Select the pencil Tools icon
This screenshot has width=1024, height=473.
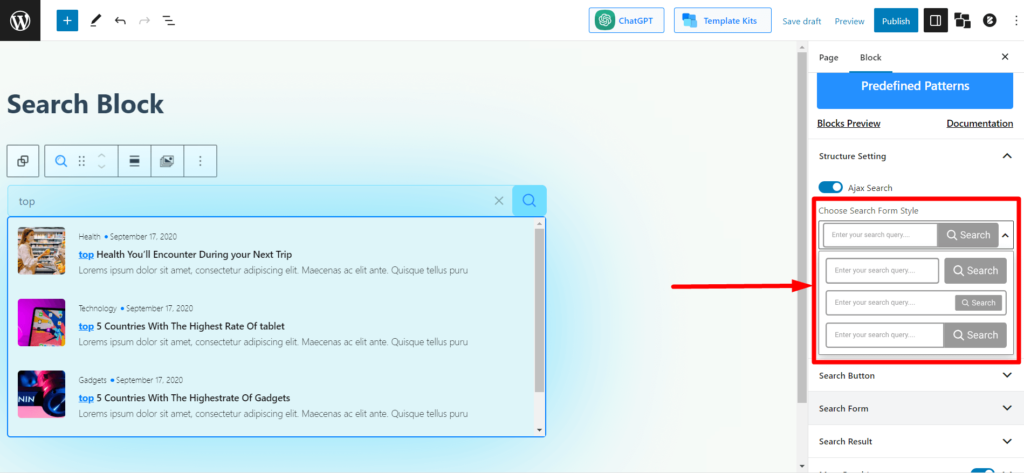tap(95, 20)
